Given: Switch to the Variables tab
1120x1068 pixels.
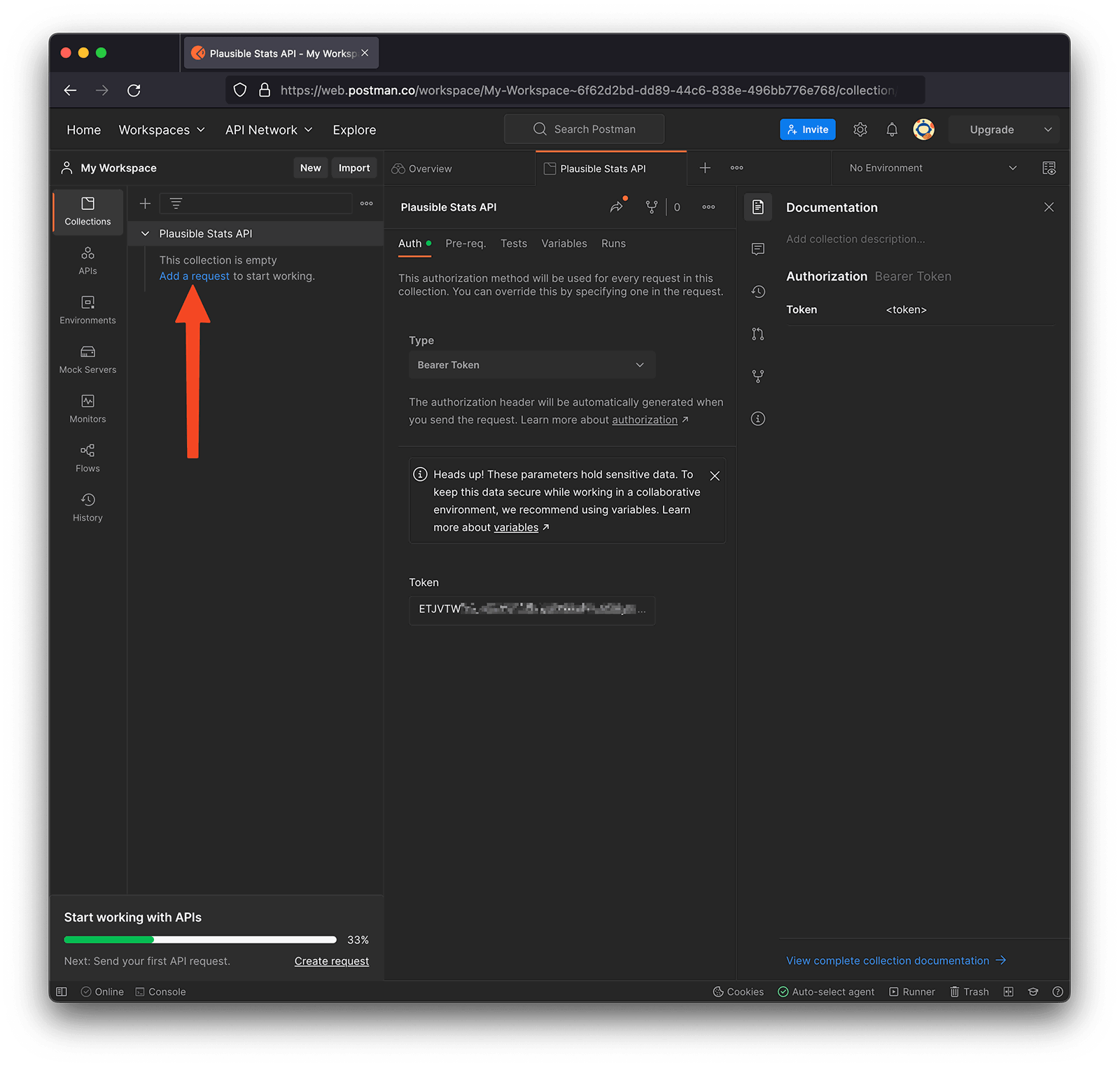Looking at the screenshot, I should (563, 244).
